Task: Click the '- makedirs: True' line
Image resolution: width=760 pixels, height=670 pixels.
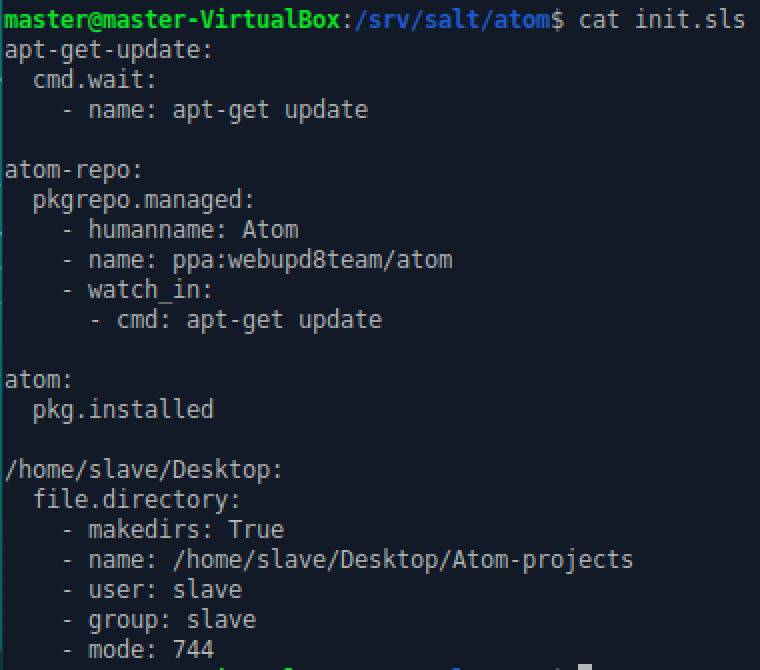Action: tap(172, 529)
